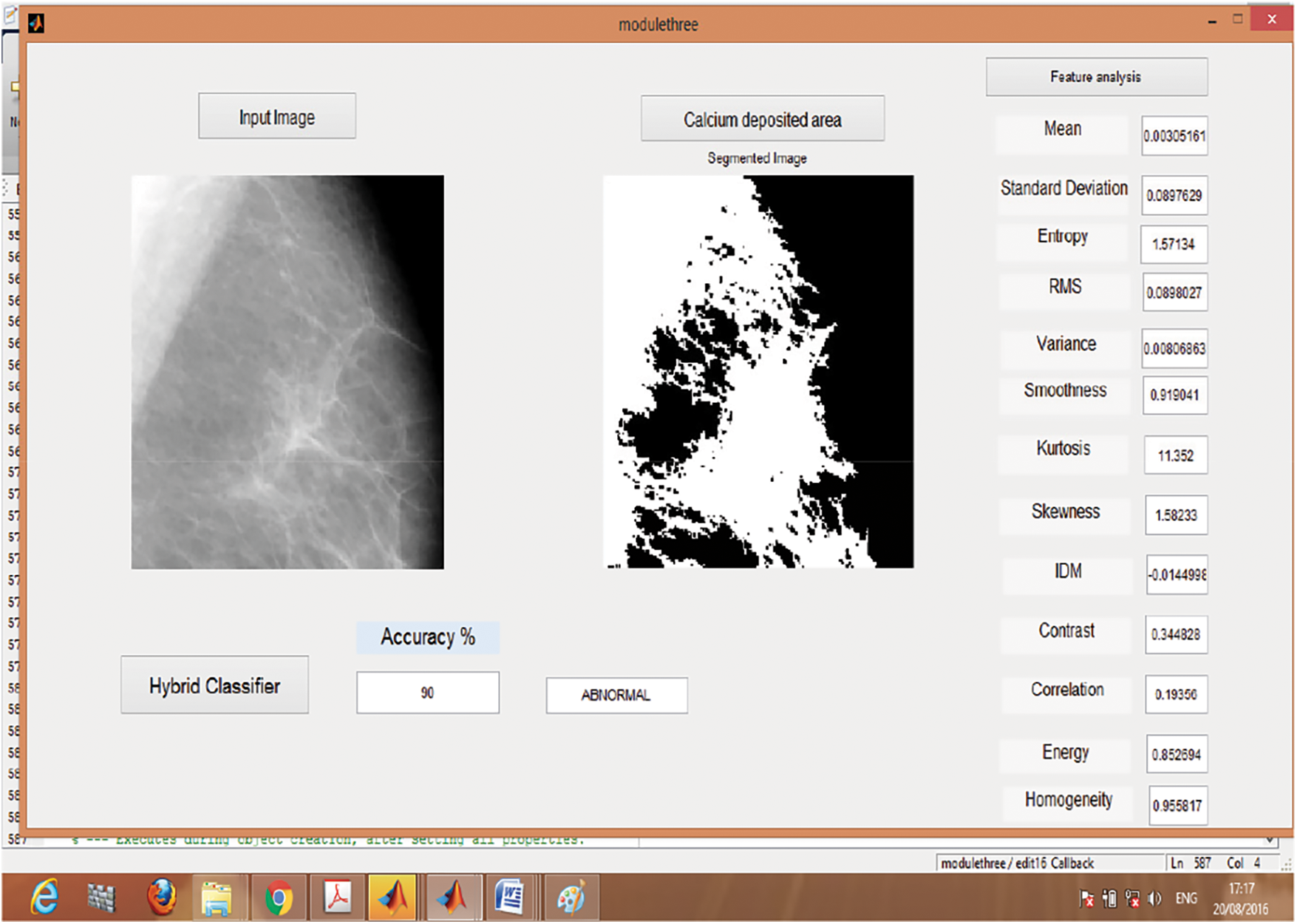Click the Input Image button
The image size is (1297, 924).
276,116
